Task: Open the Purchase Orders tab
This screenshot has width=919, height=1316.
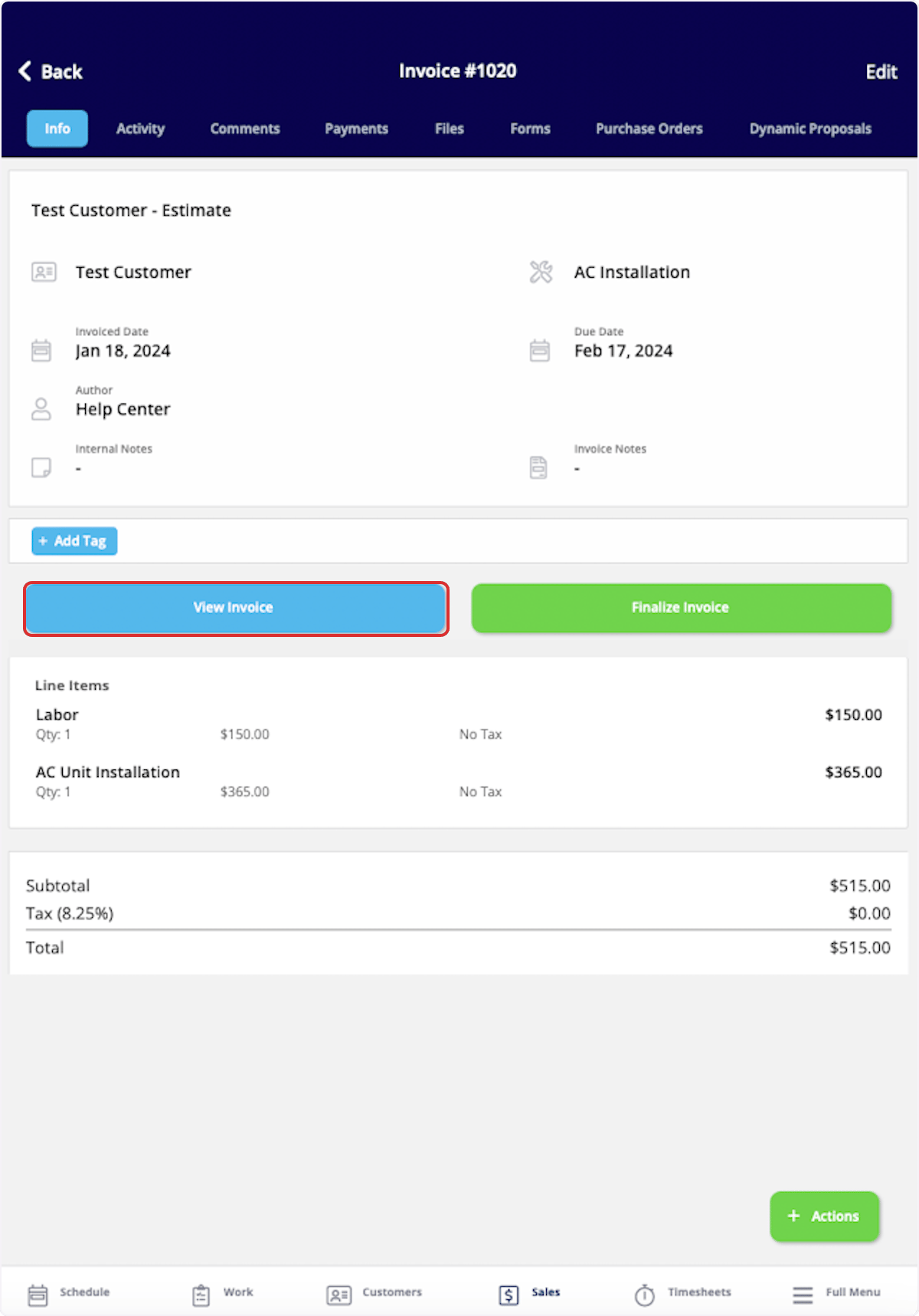Action: 649,129
